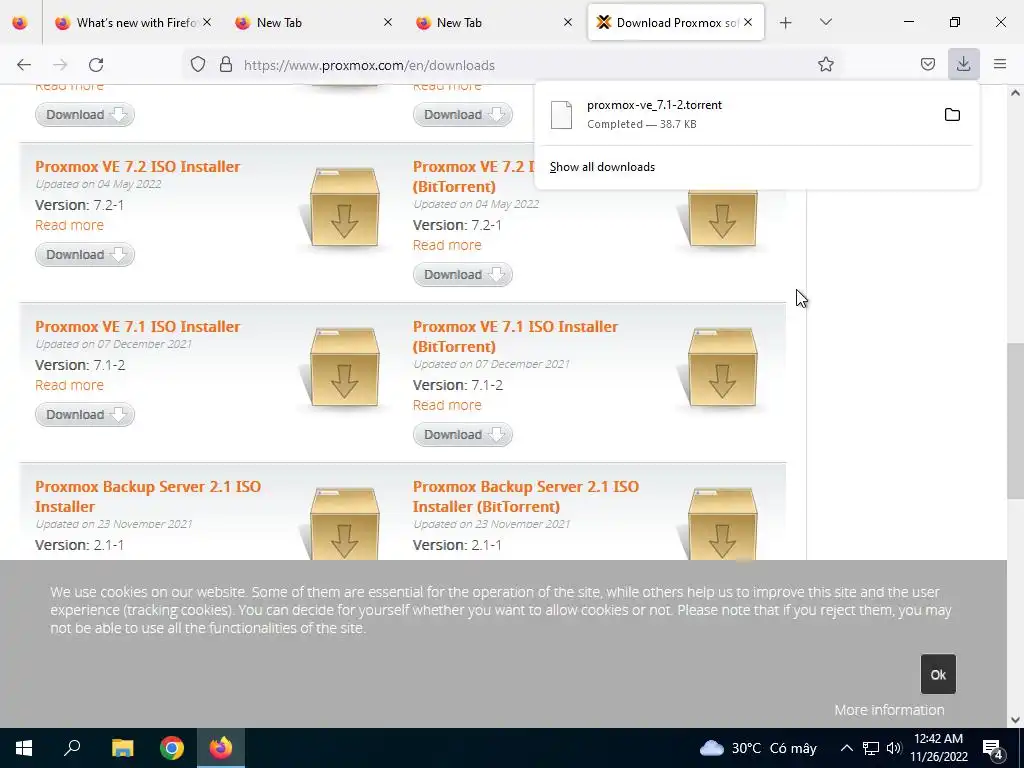Image resolution: width=1024 pixels, height=768 pixels.
Task: Close the Download Proxmox tab
Action: pos(748,22)
